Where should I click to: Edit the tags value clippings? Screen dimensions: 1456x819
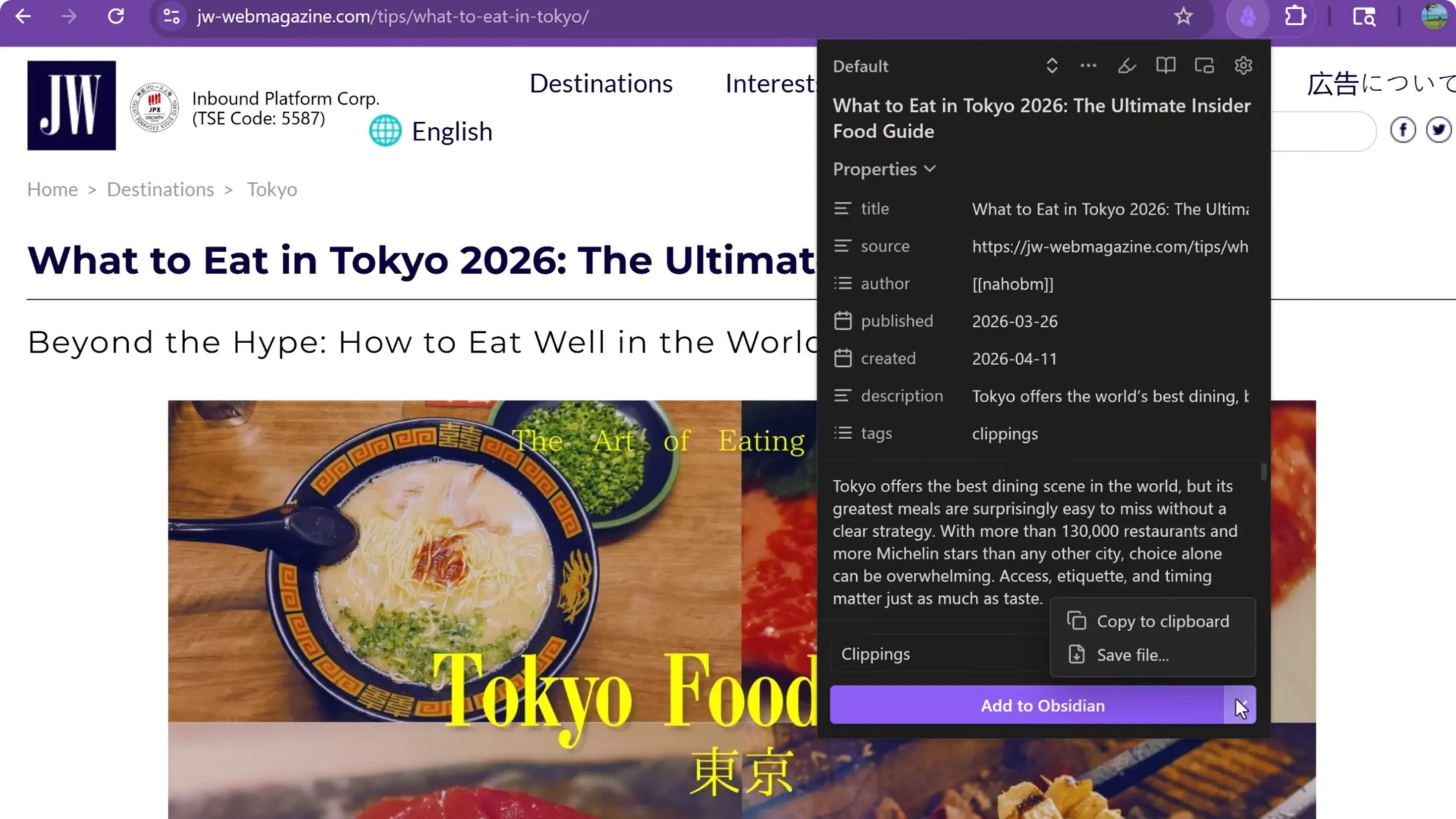click(1111, 434)
